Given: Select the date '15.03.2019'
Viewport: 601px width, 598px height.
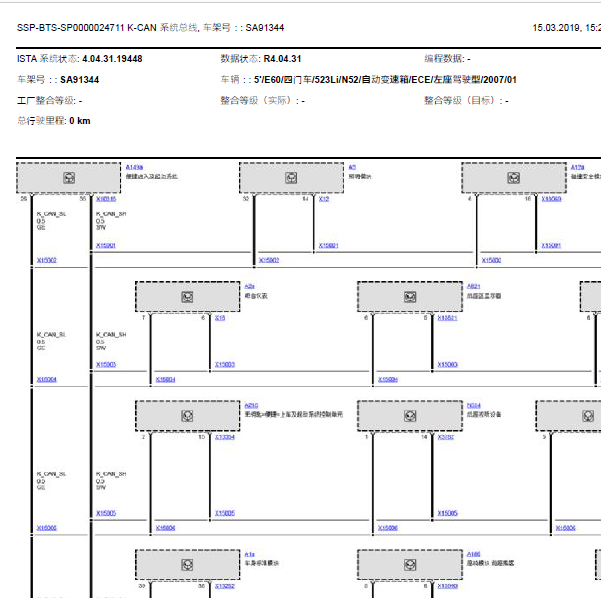Looking at the screenshot, I should click(x=556, y=28).
